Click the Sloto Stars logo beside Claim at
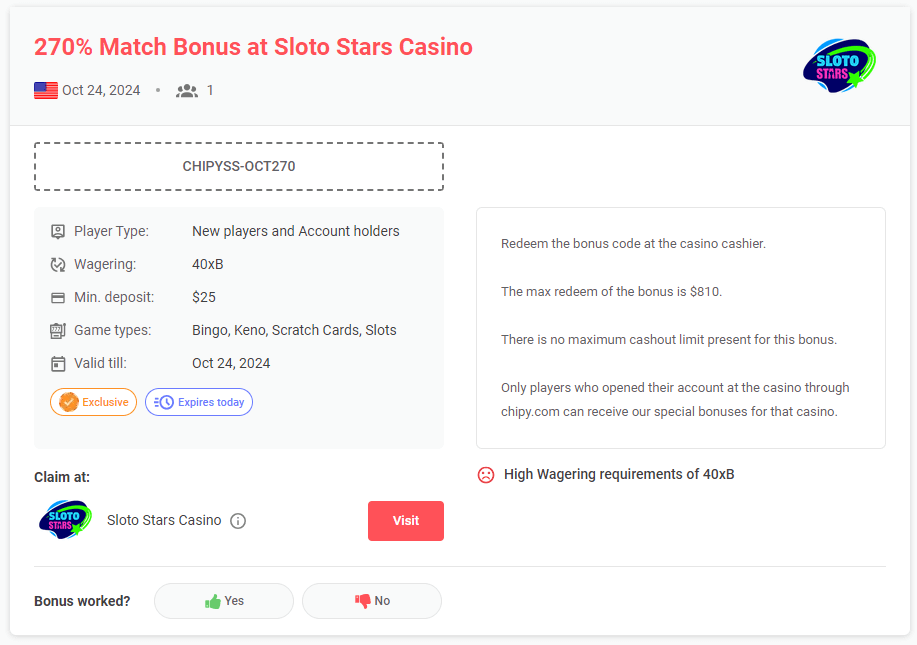 [x=65, y=520]
